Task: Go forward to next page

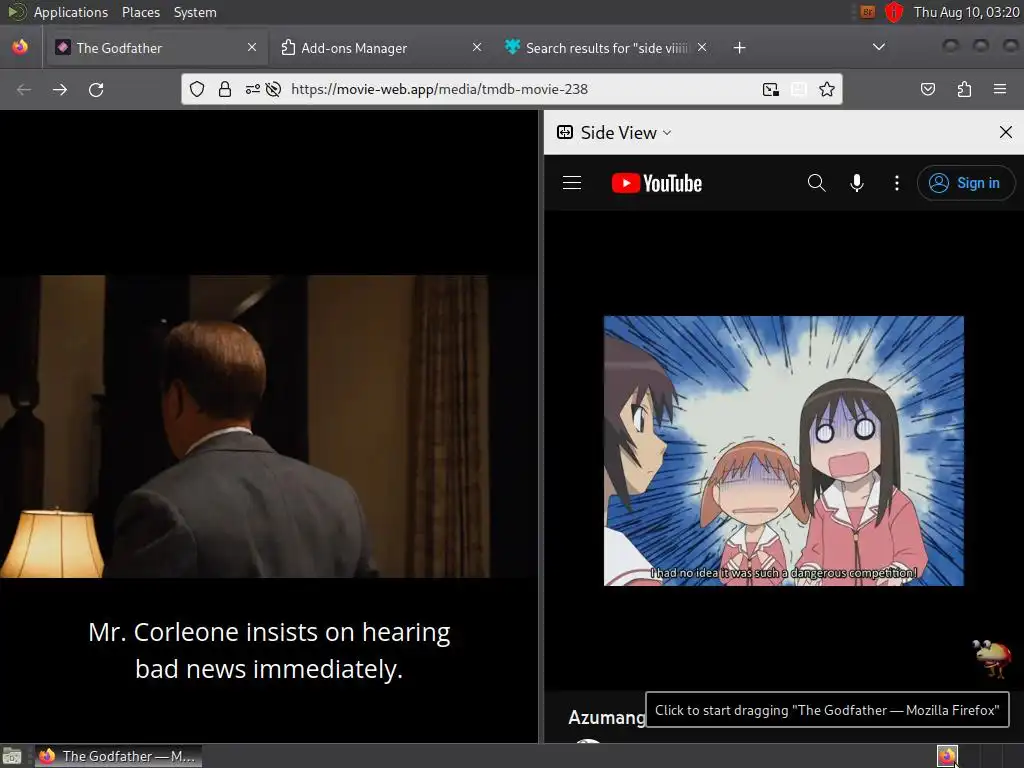Action: click(60, 89)
